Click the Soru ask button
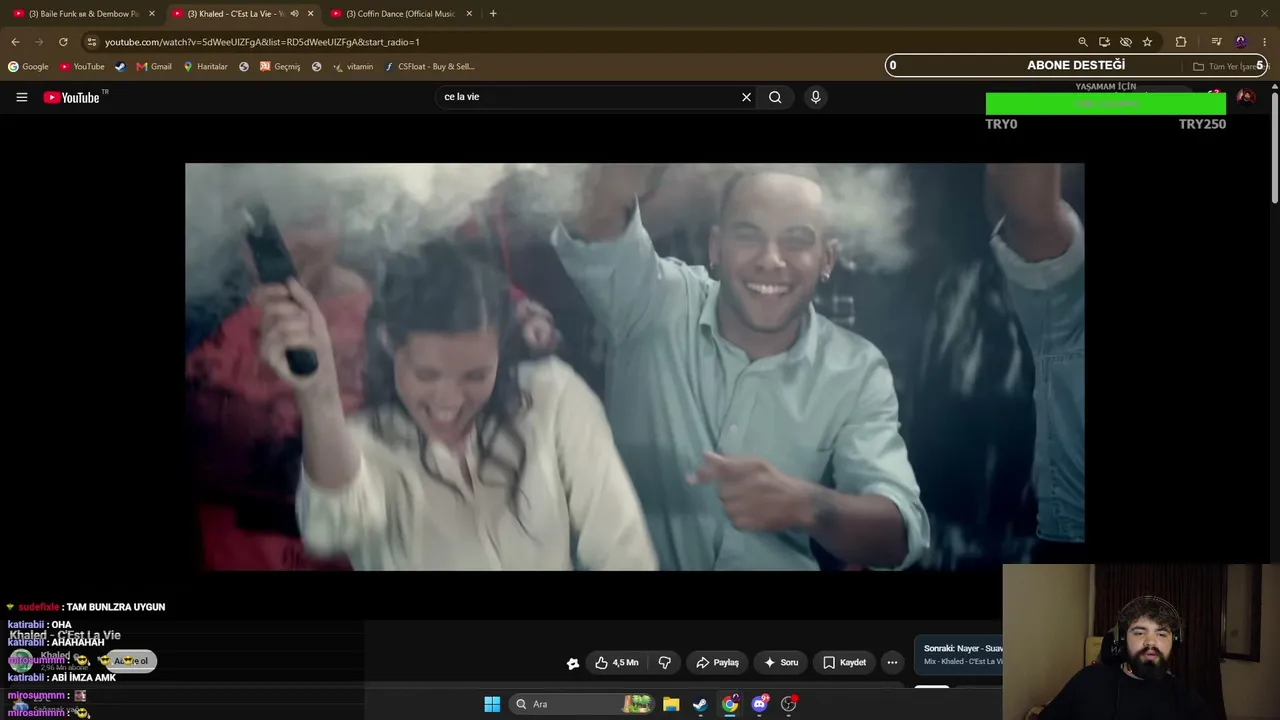This screenshot has height=720, width=1280. [x=781, y=662]
